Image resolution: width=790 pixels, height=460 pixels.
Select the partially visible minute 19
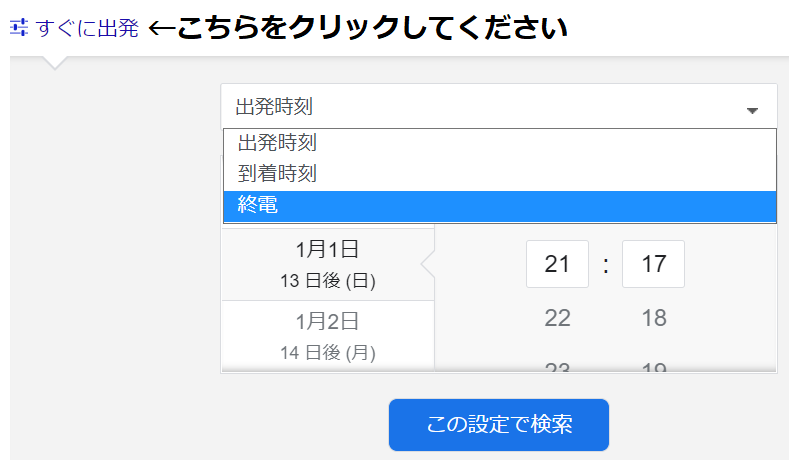(653, 367)
